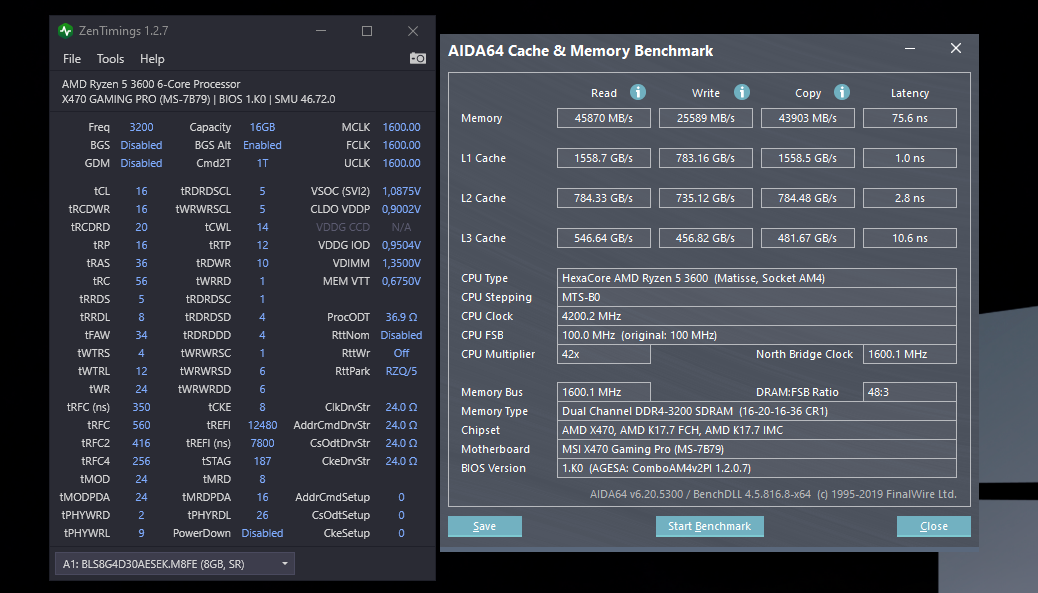Click the ProcODT value 36.9 Ω
This screenshot has height=593, width=1038.
401,317
